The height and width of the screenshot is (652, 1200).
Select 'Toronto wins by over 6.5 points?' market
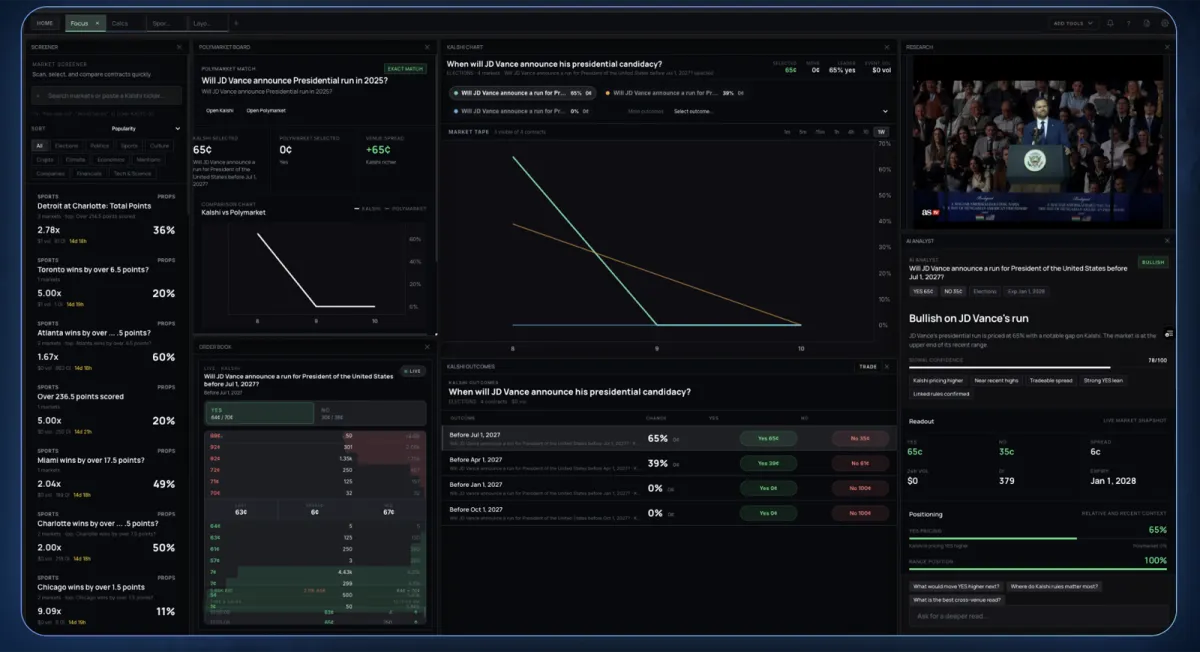104,281
